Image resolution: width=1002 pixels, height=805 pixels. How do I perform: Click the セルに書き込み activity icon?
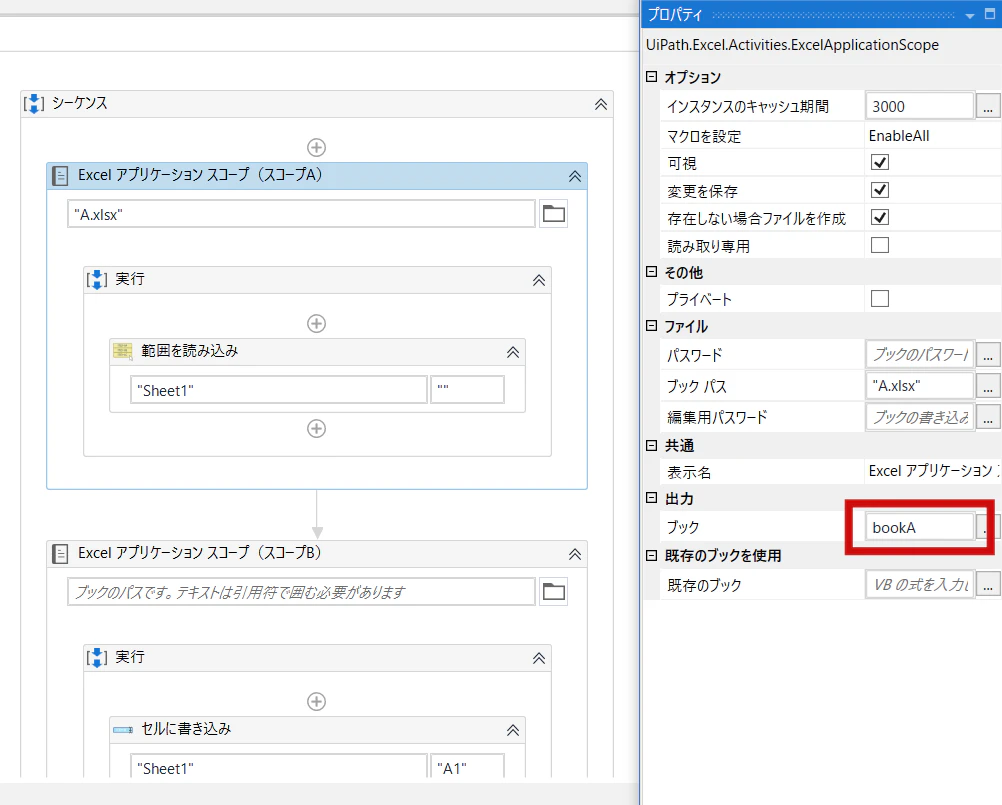(123, 730)
